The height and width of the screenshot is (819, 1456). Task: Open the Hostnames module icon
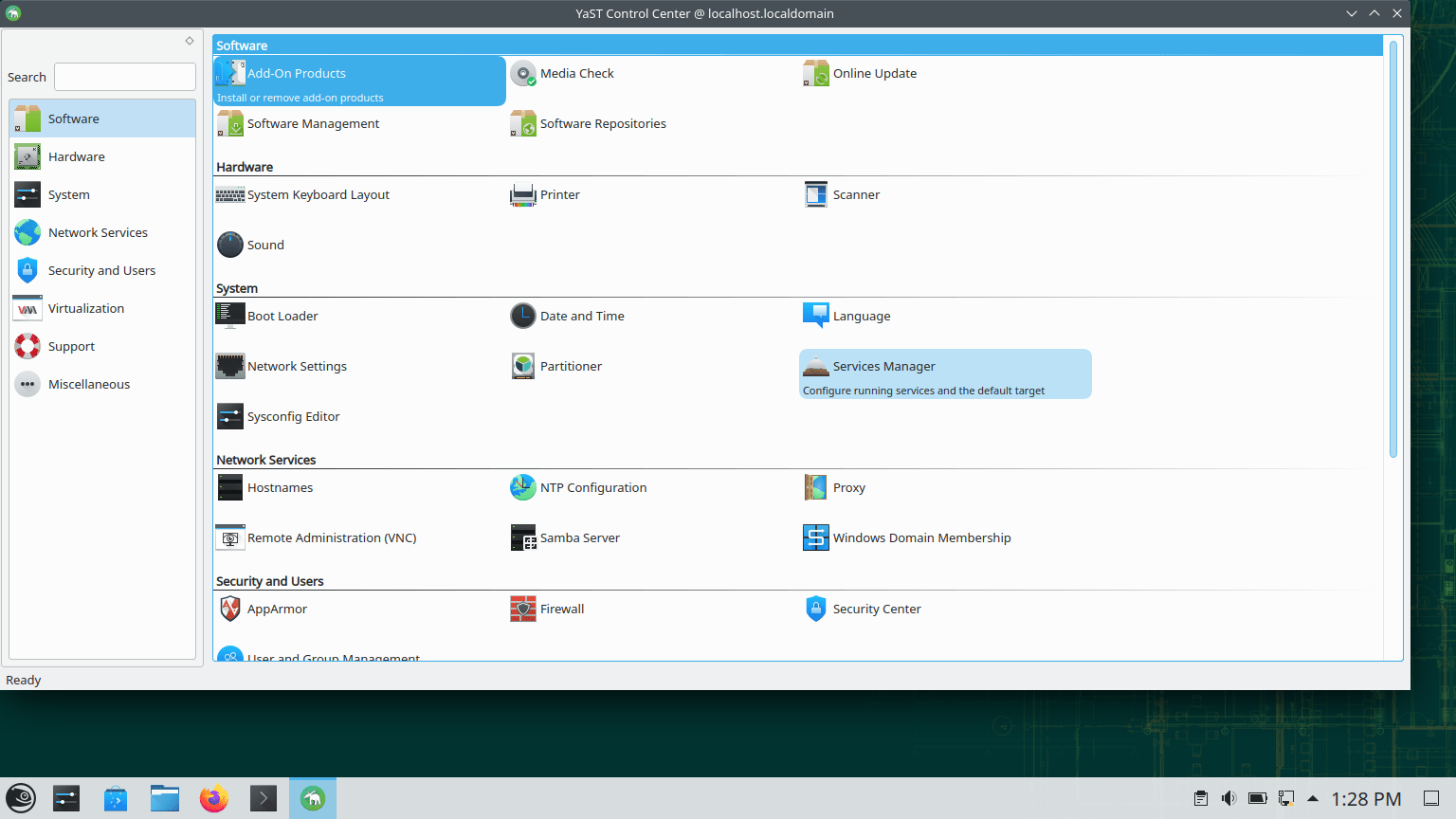pyautogui.click(x=230, y=487)
